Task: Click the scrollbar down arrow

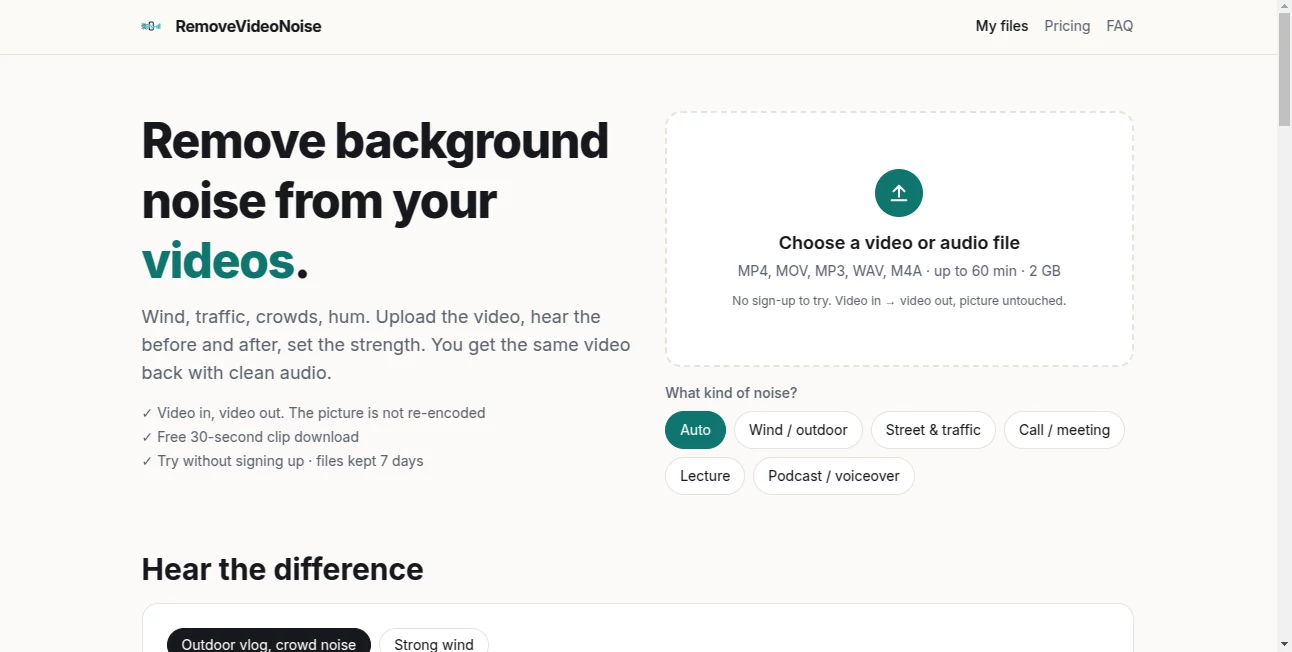Action: tap(1284, 644)
